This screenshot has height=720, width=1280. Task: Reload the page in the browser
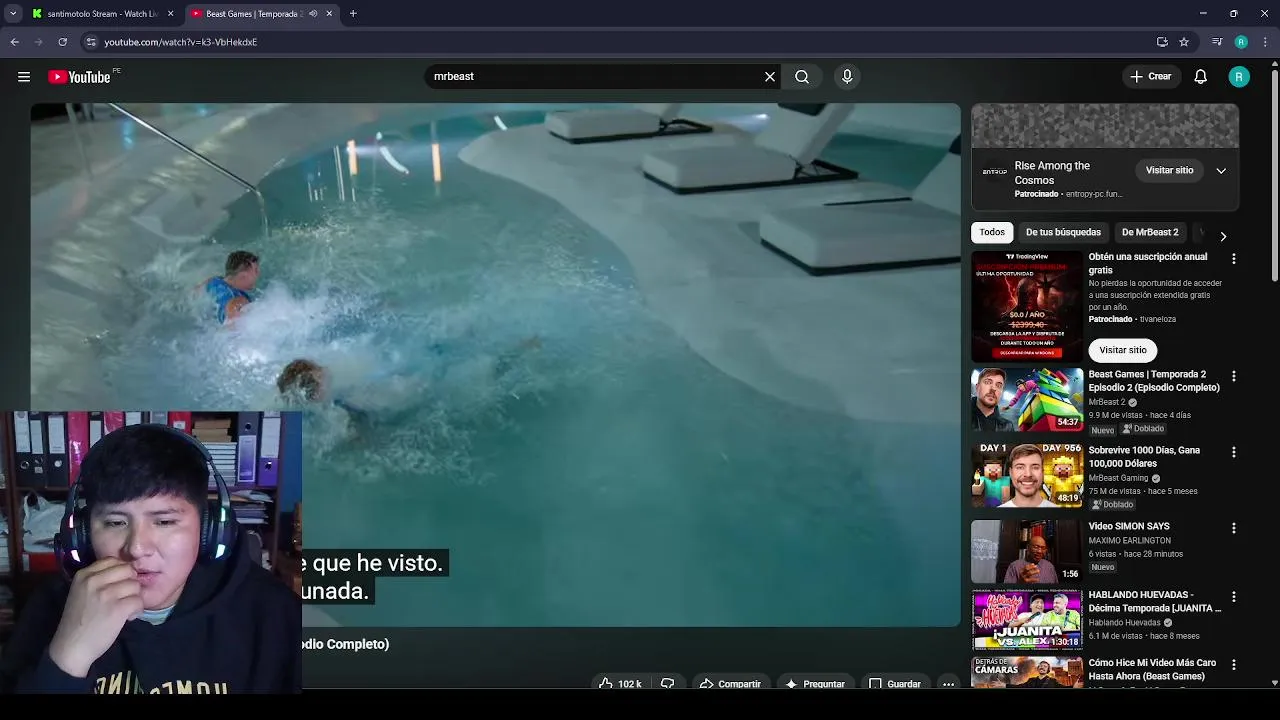pos(62,42)
